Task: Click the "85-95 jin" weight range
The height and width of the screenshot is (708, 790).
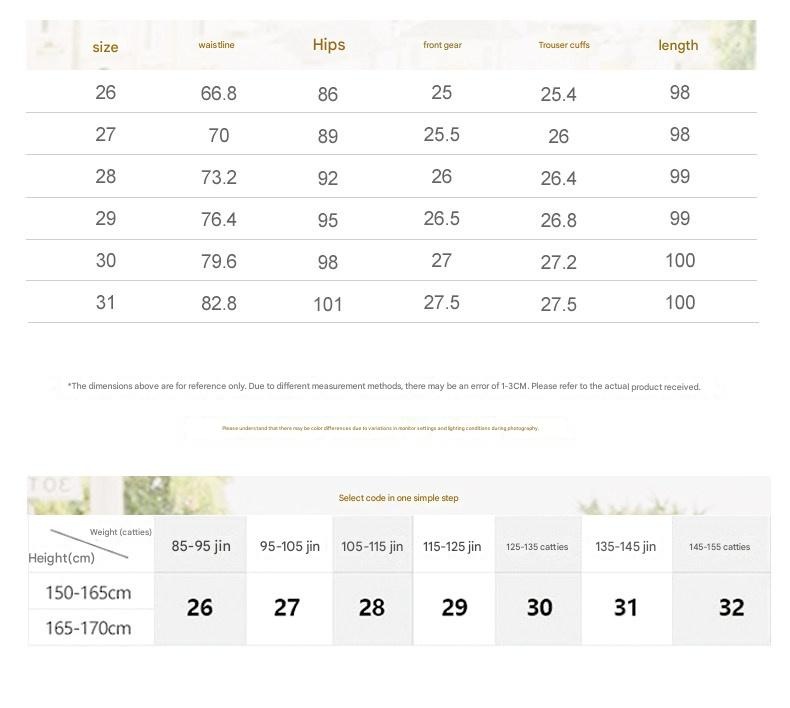Action: coord(200,546)
